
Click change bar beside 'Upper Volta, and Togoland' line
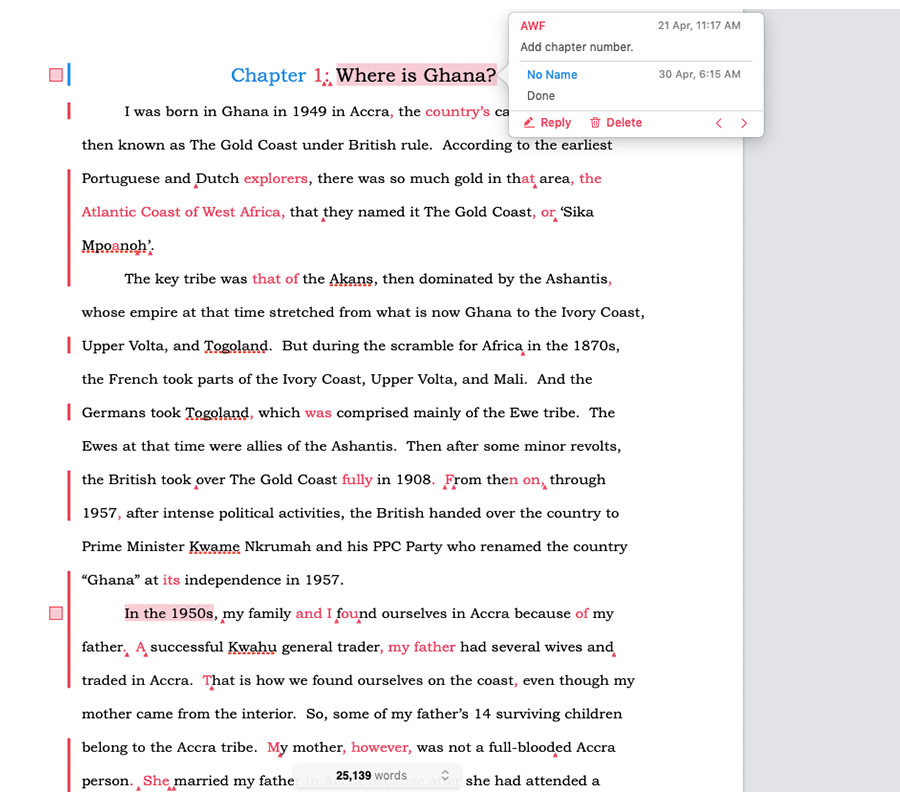pos(68,345)
